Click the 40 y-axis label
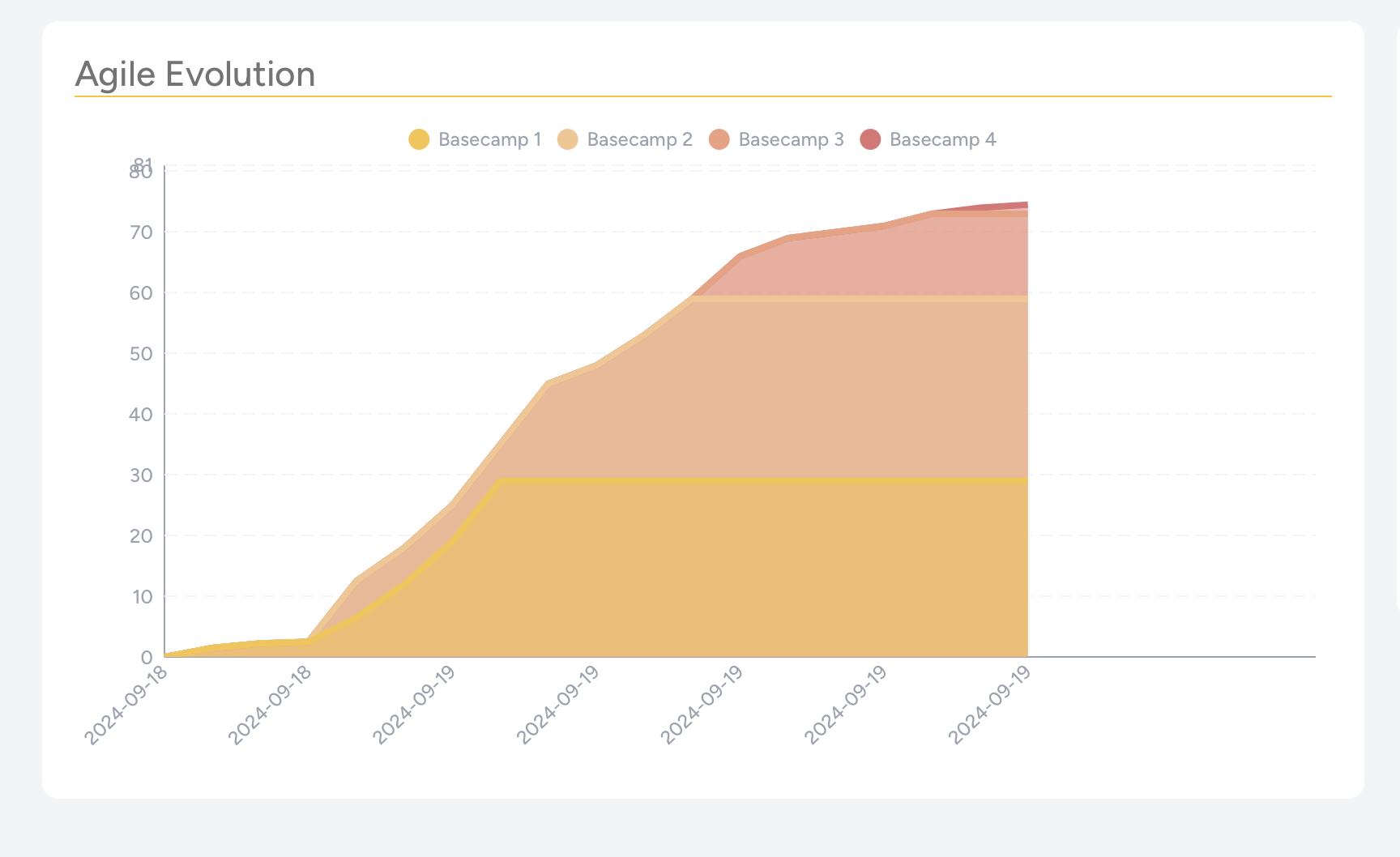The width and height of the screenshot is (1400, 857). pyautogui.click(x=141, y=415)
